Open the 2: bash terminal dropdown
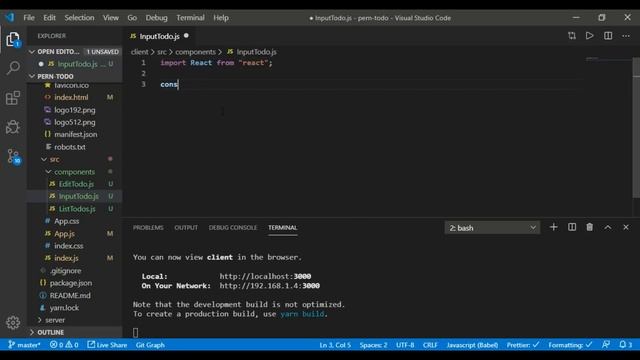 click(x=492, y=228)
